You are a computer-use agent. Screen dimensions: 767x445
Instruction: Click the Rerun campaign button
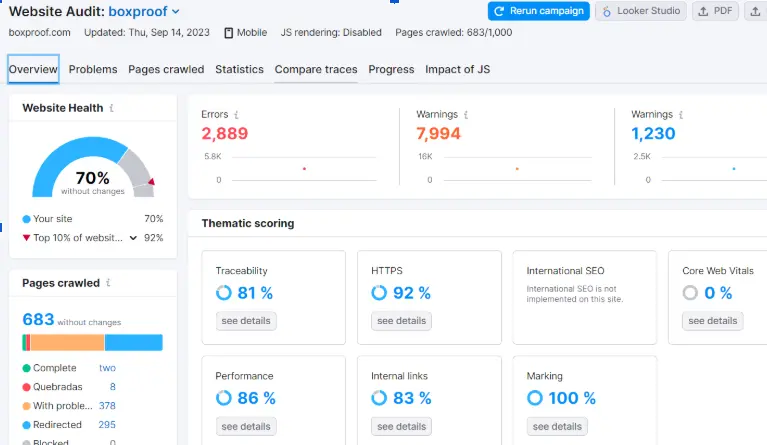point(538,11)
